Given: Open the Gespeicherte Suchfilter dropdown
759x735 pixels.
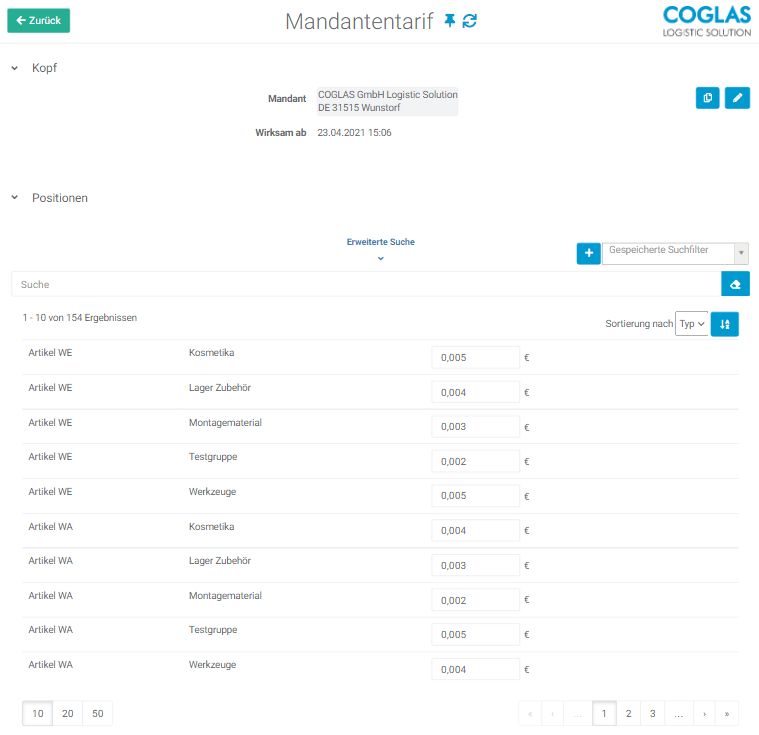Looking at the screenshot, I should (x=675, y=253).
